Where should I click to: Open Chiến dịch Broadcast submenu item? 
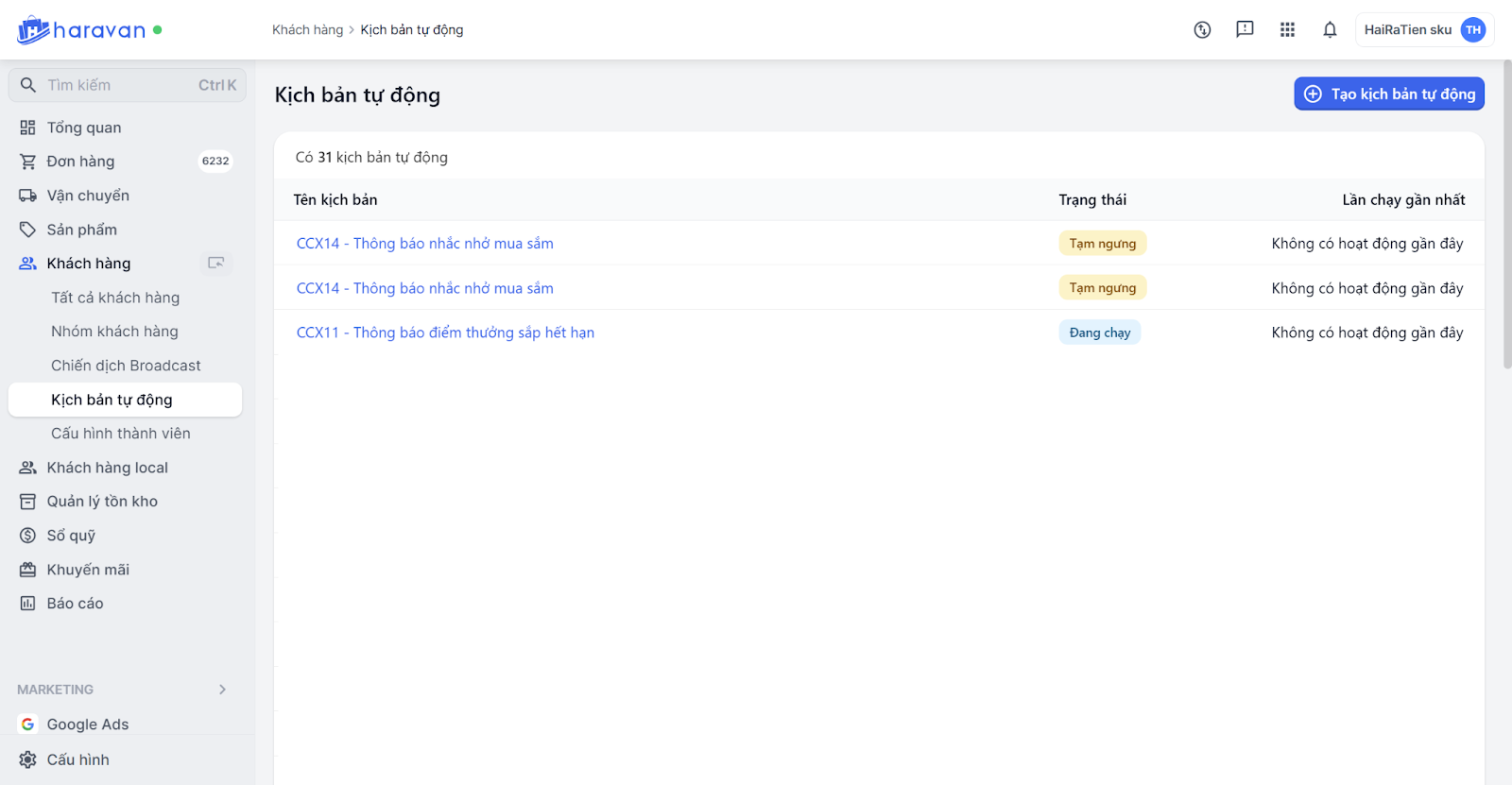pyautogui.click(x=126, y=366)
